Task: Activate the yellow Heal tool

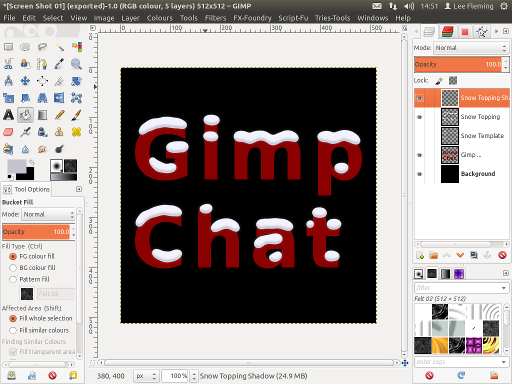Action: tap(76, 132)
